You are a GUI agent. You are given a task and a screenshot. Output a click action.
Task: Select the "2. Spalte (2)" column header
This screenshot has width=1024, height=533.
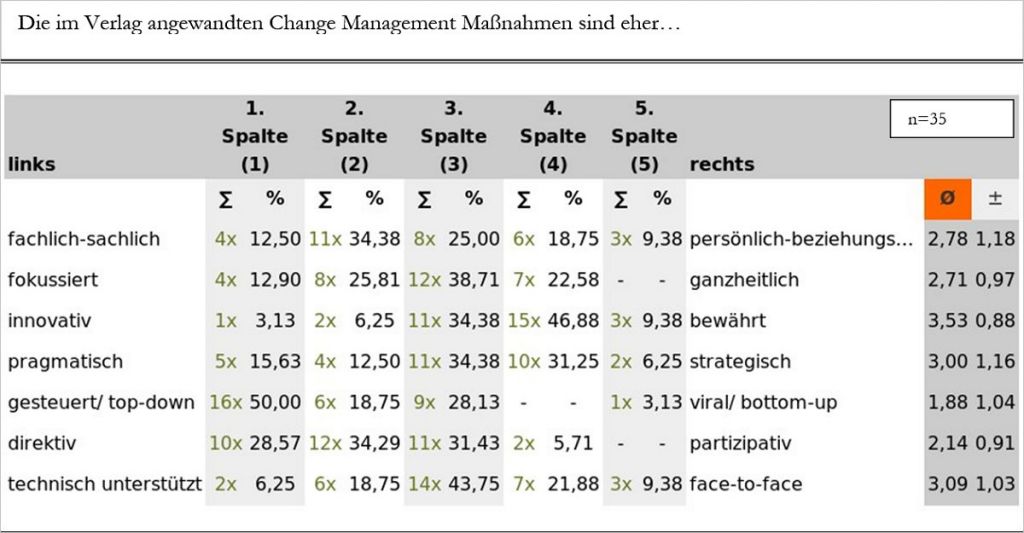coord(354,136)
